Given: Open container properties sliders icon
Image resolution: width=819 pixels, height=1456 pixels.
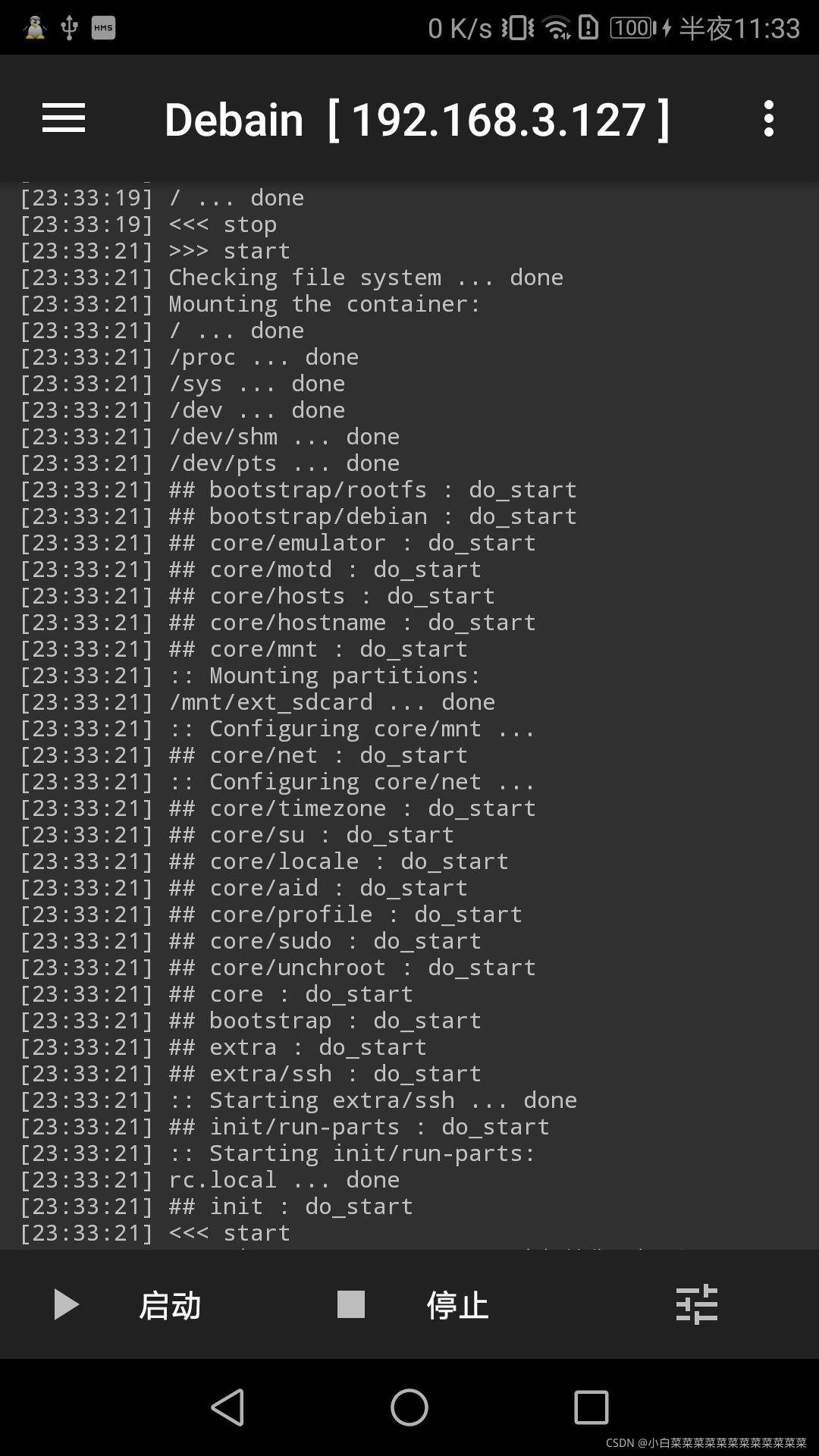Looking at the screenshot, I should 696,1304.
